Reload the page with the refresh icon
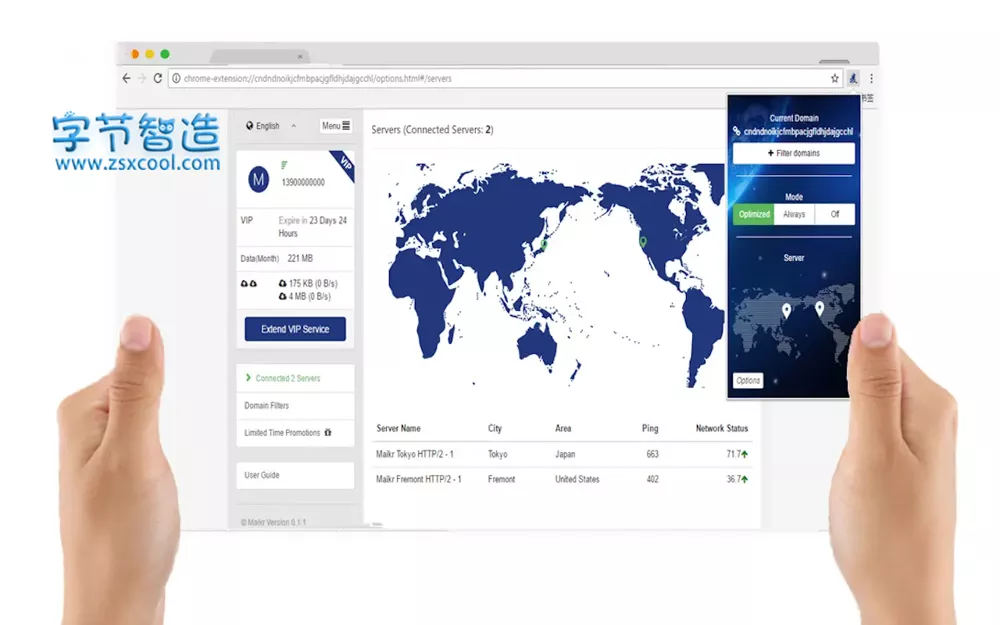This screenshot has width=1000, height=625. 158,78
